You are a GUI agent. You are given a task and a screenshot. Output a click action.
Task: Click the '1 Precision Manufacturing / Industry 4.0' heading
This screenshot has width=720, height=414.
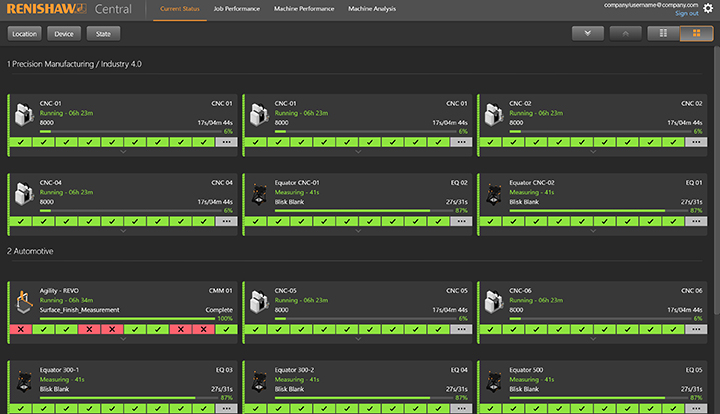click(74, 64)
